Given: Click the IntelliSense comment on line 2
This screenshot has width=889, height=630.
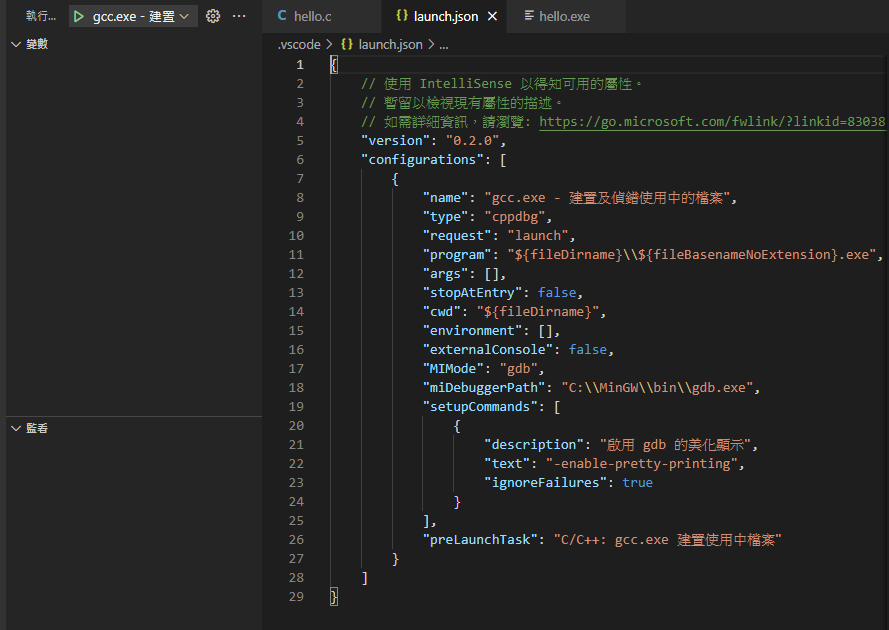Looking at the screenshot, I should coord(502,84).
